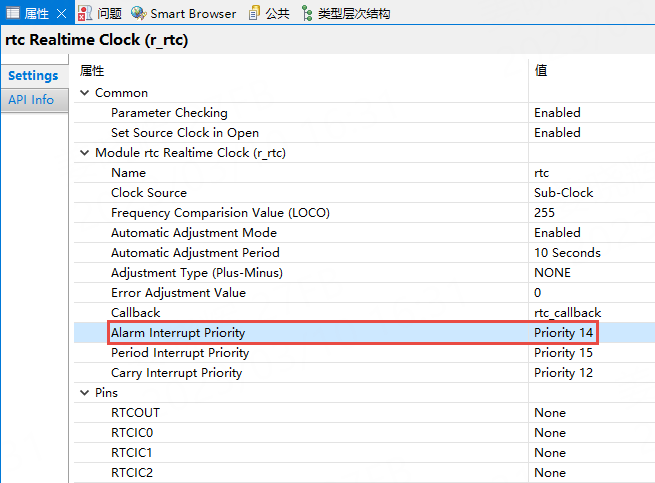Select the Clock Source property
Viewport: 655px width, 483px height.
point(149,193)
